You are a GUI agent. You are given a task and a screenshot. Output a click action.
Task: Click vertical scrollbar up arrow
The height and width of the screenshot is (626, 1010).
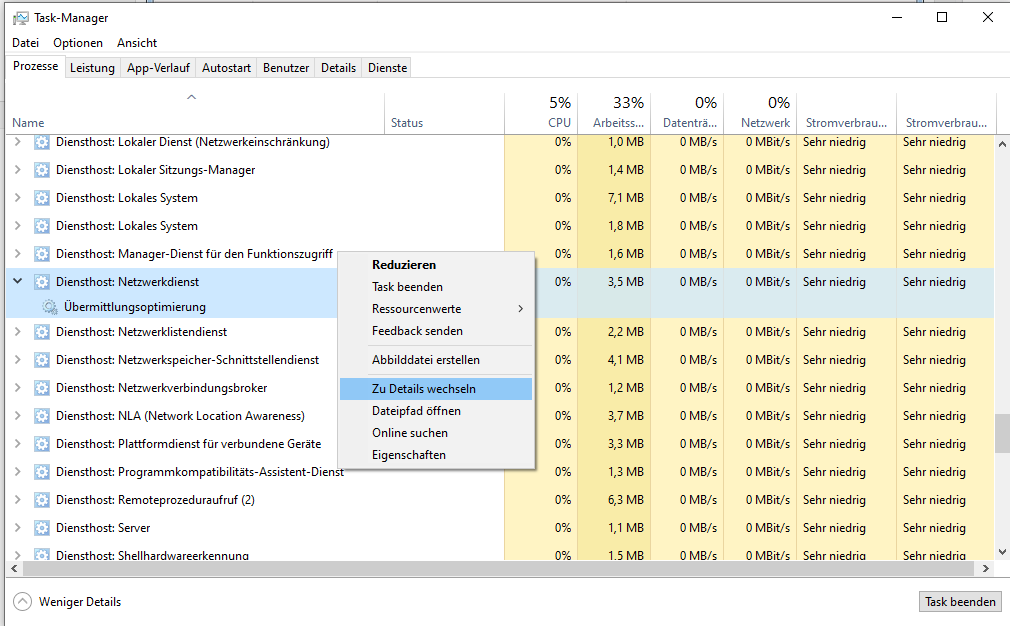(x=1002, y=144)
